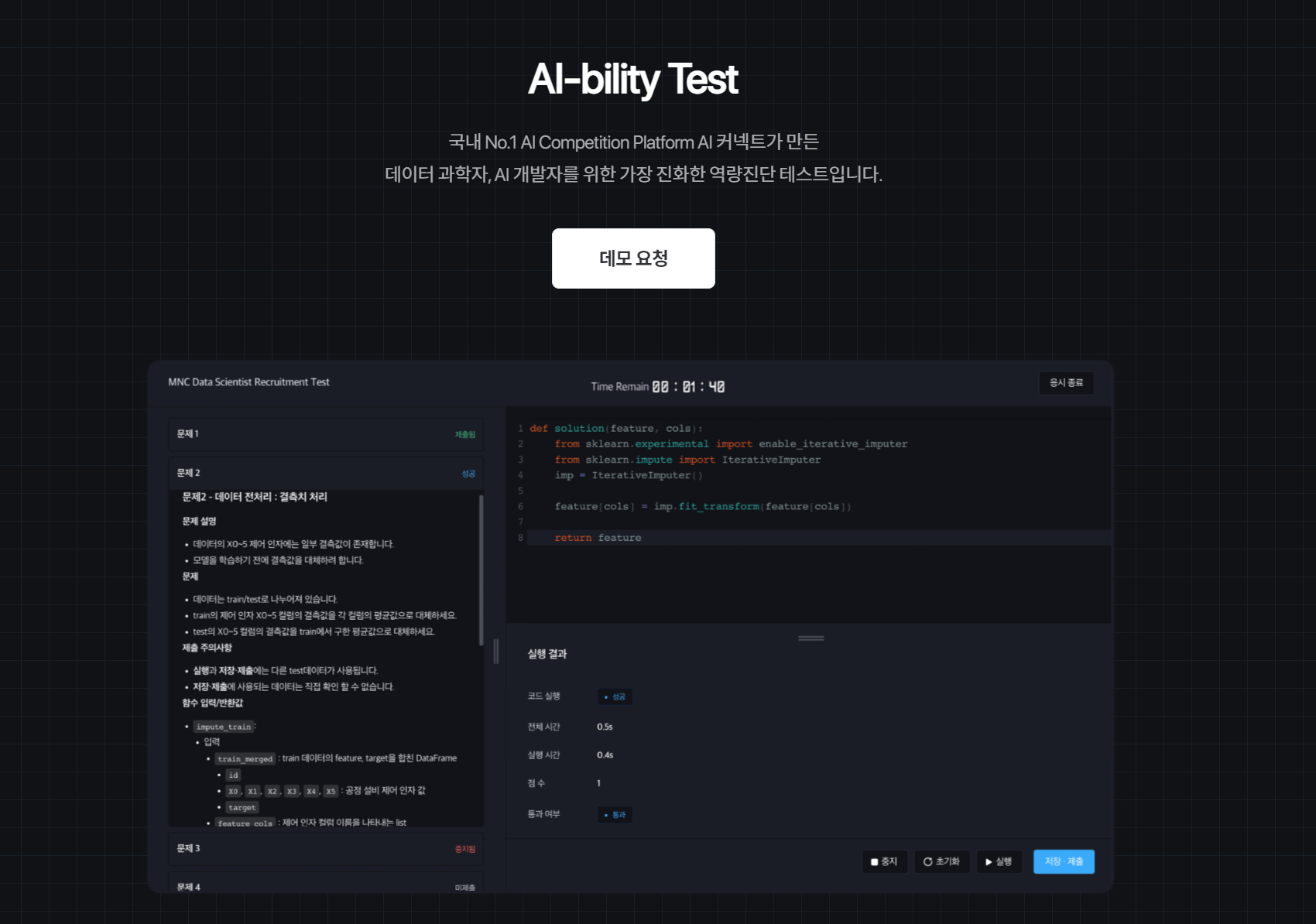The width and height of the screenshot is (1316, 924).
Task: Click the return feature code line
Action: pyautogui.click(x=598, y=538)
